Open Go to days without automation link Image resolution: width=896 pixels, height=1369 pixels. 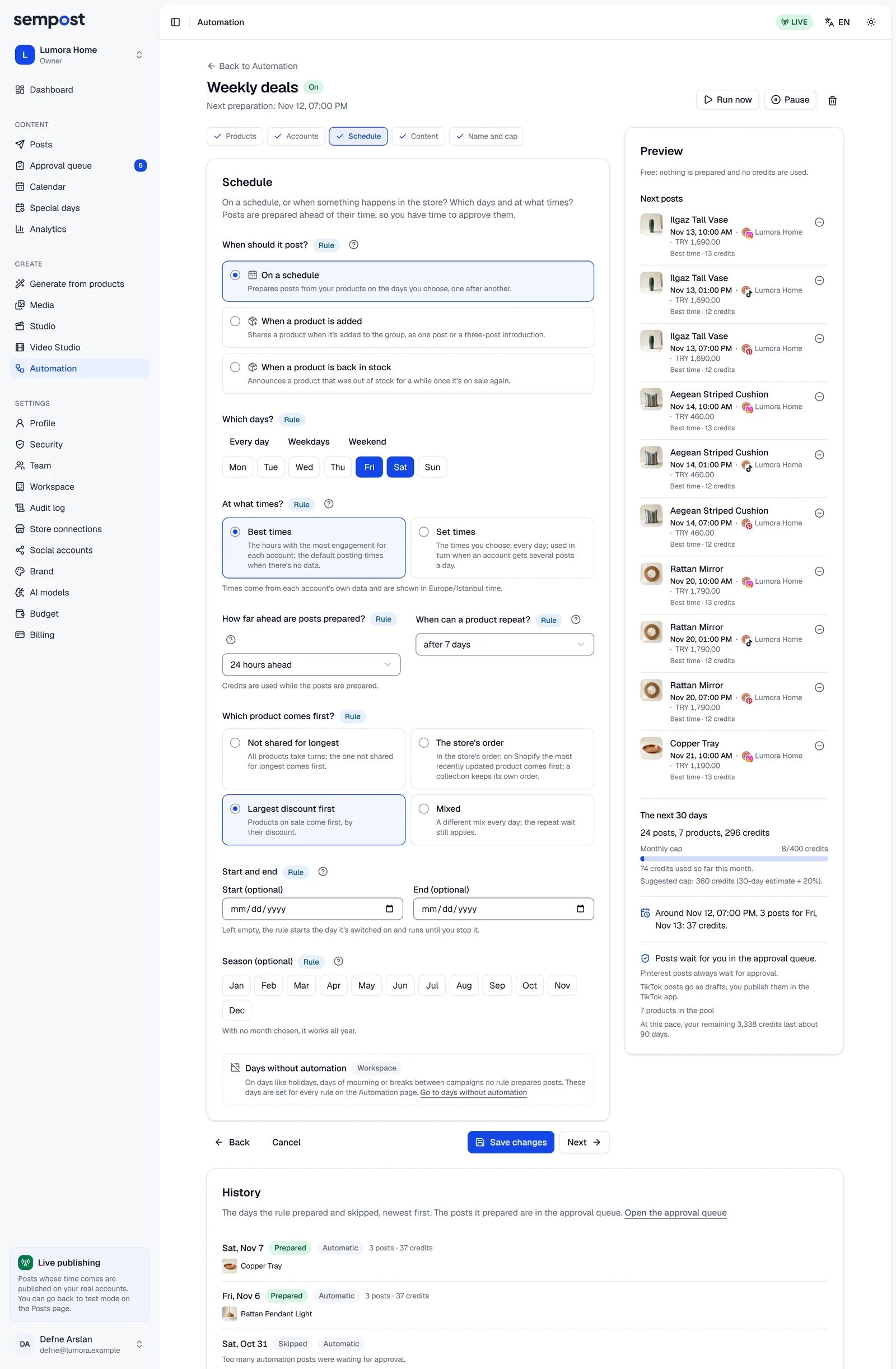click(x=473, y=1092)
